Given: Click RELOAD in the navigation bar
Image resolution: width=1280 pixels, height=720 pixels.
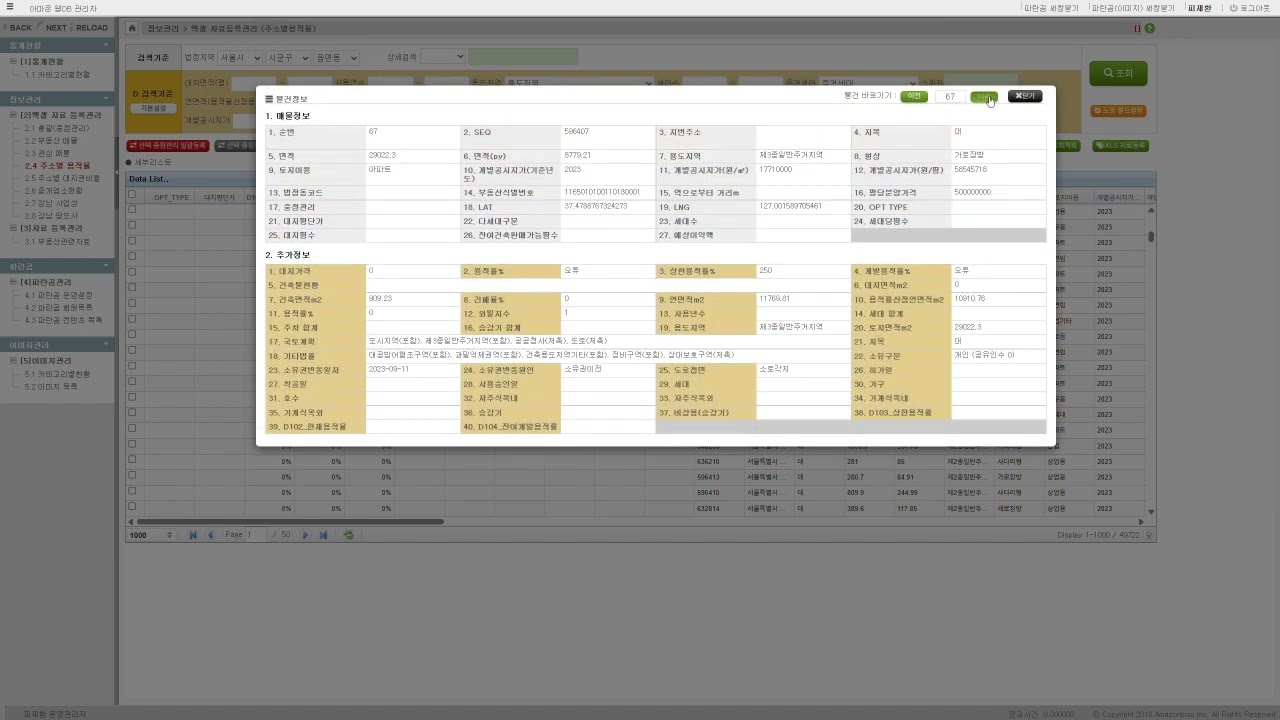Looking at the screenshot, I should [x=92, y=28].
